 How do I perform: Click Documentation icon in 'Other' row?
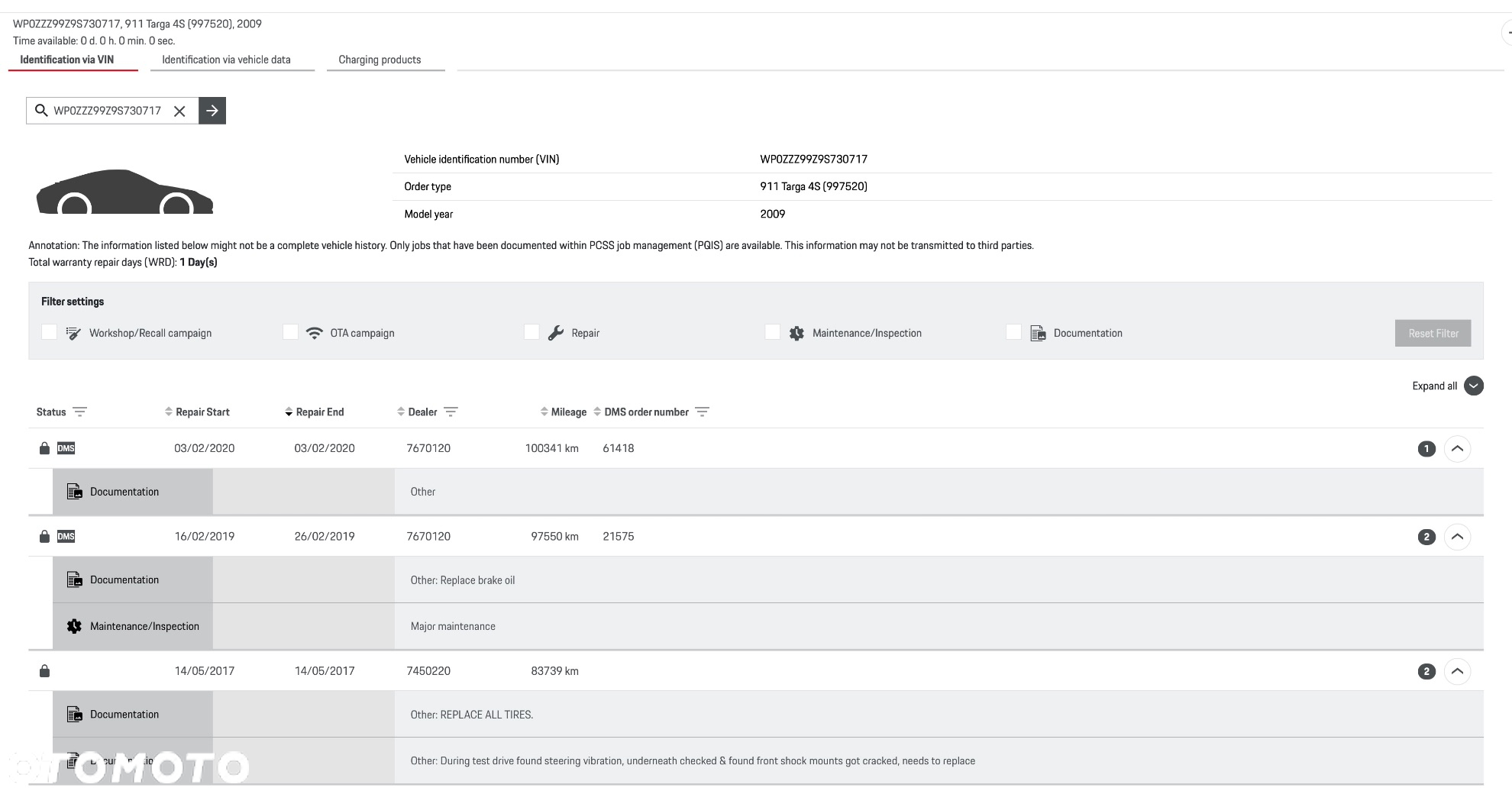coord(74,492)
